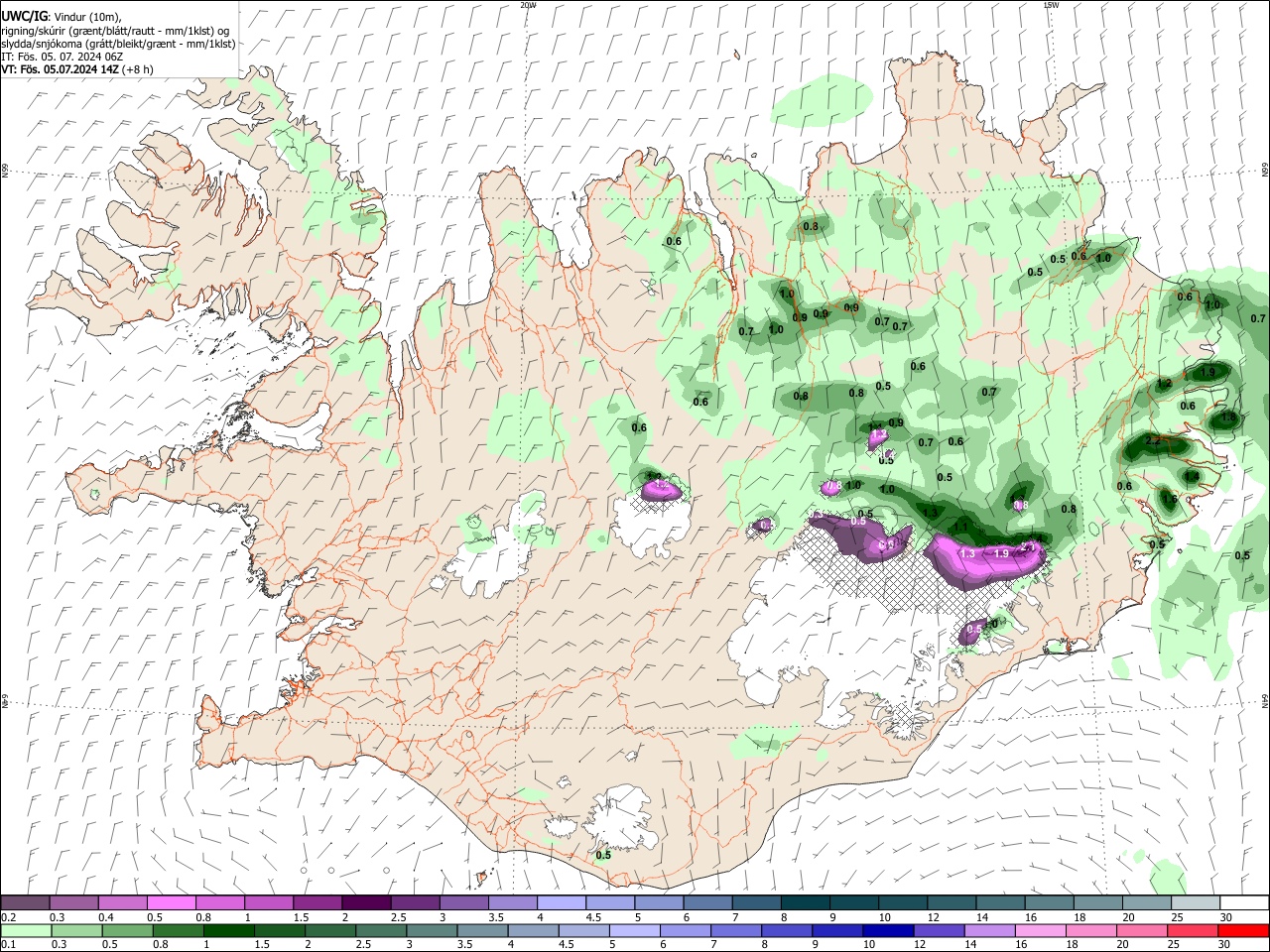Click the 'IT: Fös. 05. 07. 2024 06Z' line
1270x952 pixels.
pos(63,57)
